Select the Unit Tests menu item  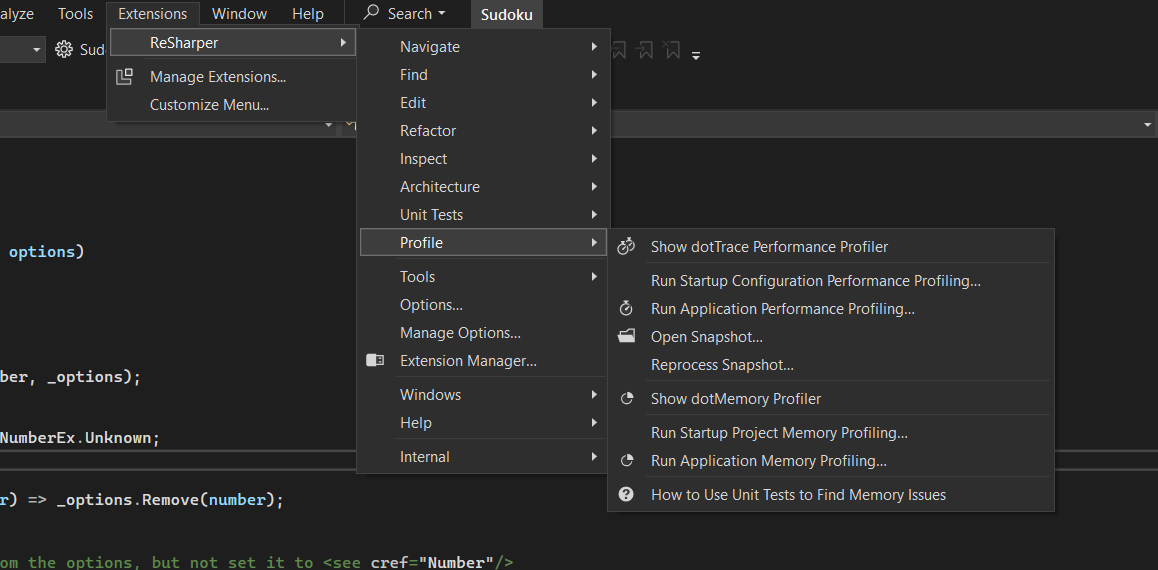[484, 215]
